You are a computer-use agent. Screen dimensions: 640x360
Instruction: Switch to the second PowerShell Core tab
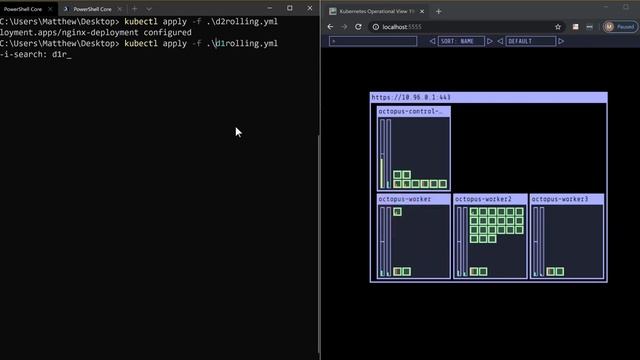coord(92,9)
